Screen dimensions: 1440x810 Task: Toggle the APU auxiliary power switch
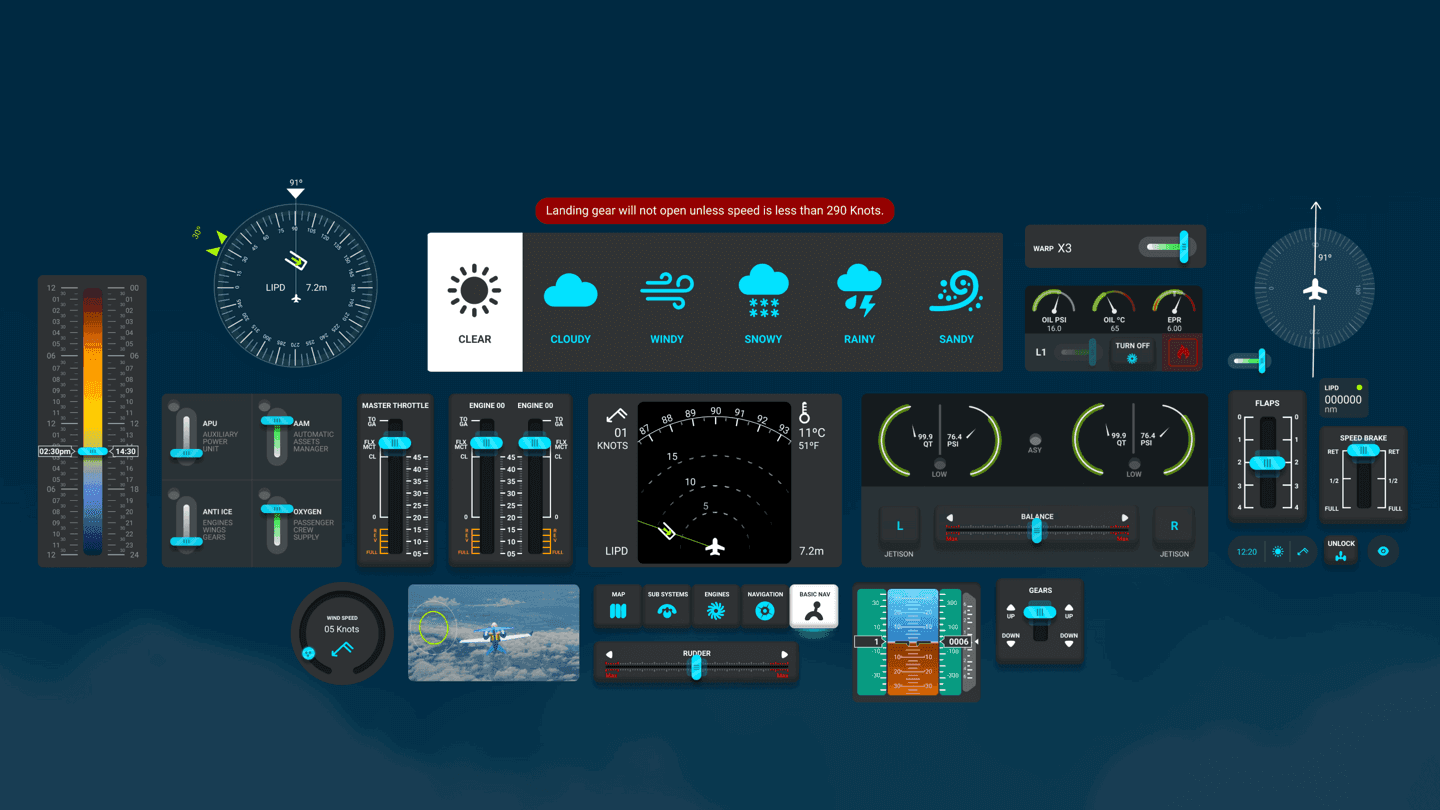tap(186, 436)
